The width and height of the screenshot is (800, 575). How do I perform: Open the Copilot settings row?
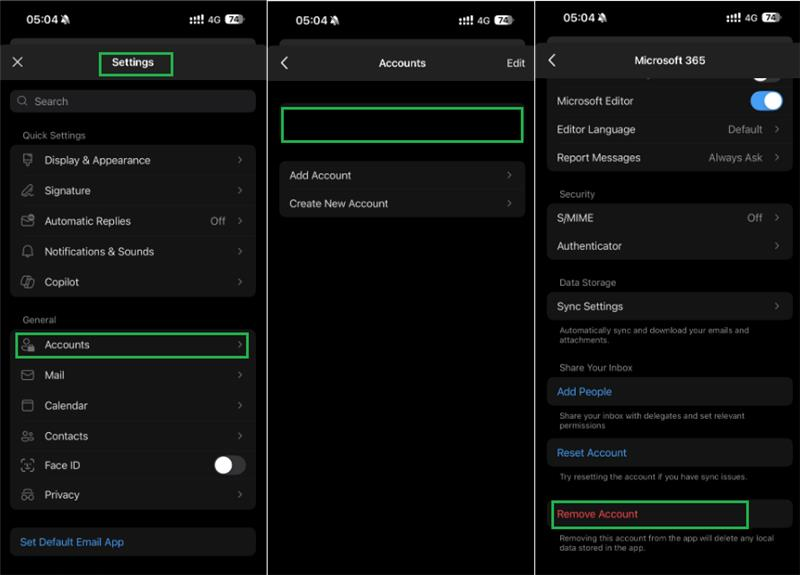coord(133,282)
